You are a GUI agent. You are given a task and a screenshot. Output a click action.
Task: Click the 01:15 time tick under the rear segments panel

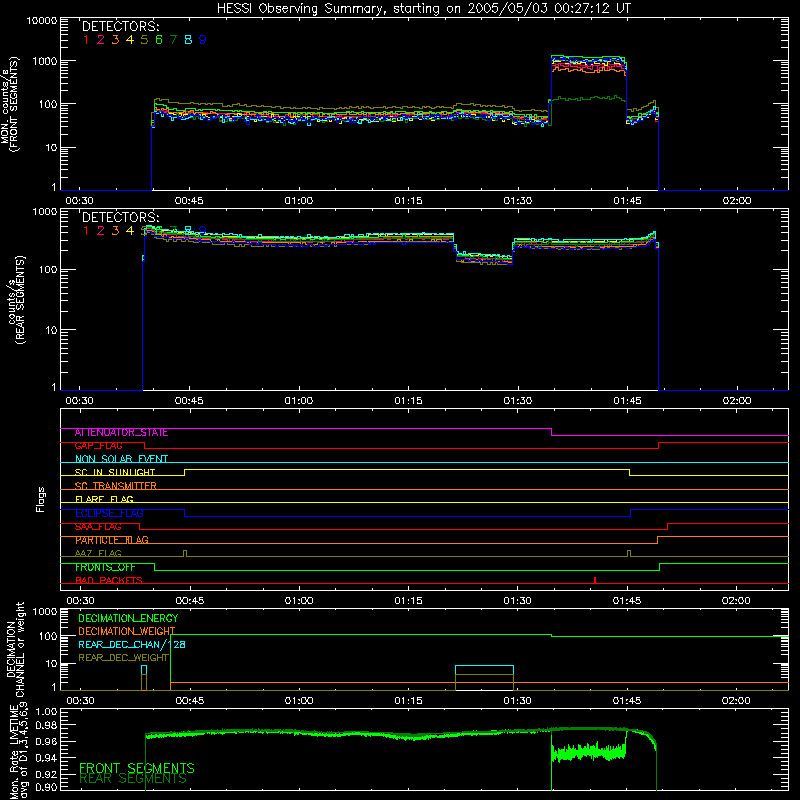coord(408,401)
